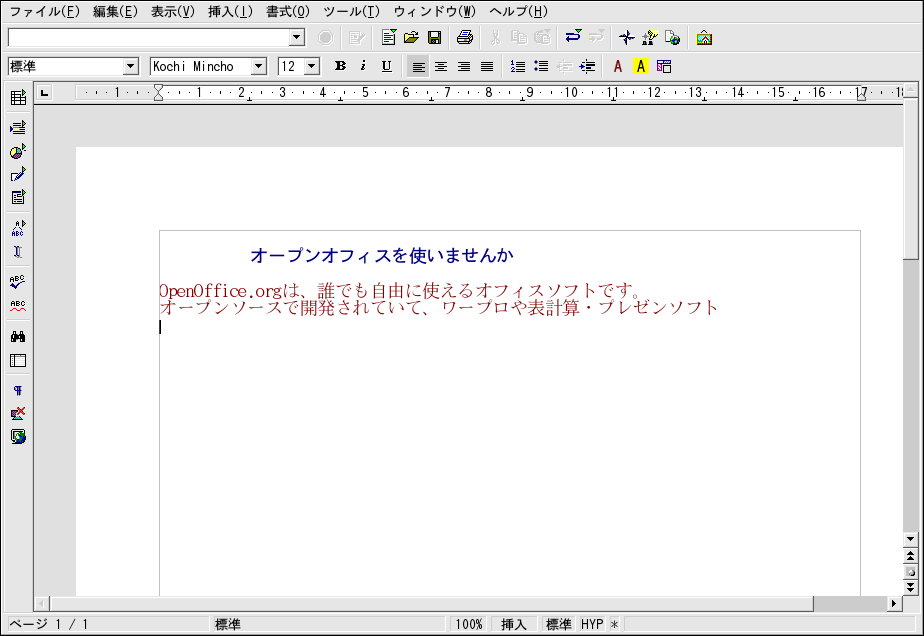The width and height of the screenshot is (924, 636).
Task: Open the Gallery icon in the top toolbar
Action: (x=704, y=38)
